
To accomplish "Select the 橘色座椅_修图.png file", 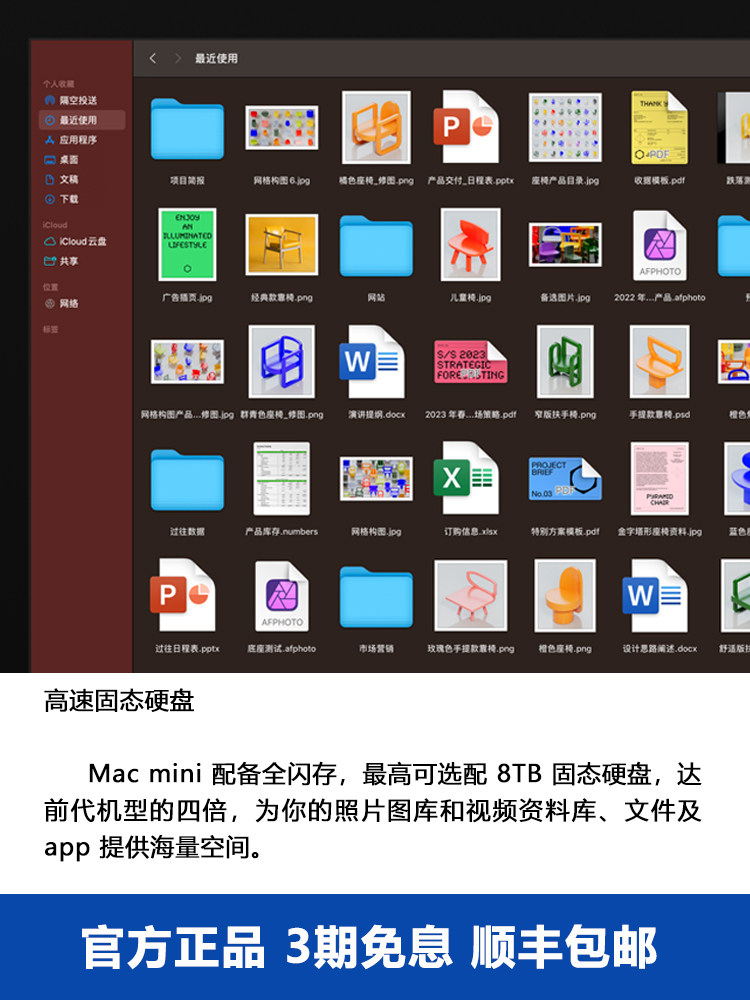I will tap(376, 128).
